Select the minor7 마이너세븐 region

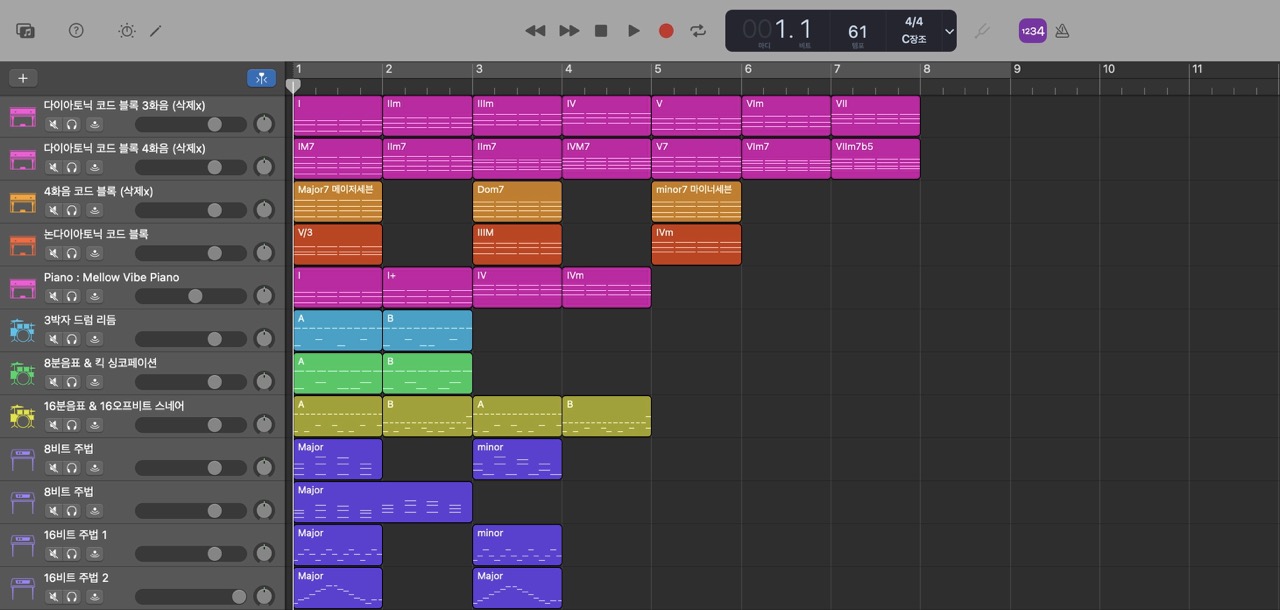click(696, 202)
